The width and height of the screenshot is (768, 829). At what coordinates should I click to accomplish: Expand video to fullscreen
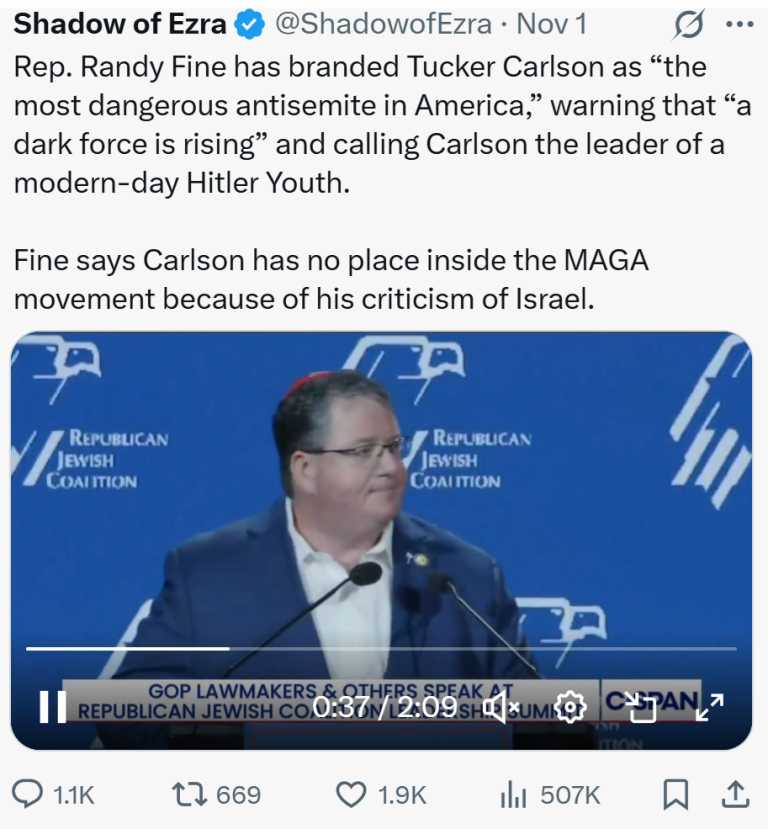click(709, 707)
